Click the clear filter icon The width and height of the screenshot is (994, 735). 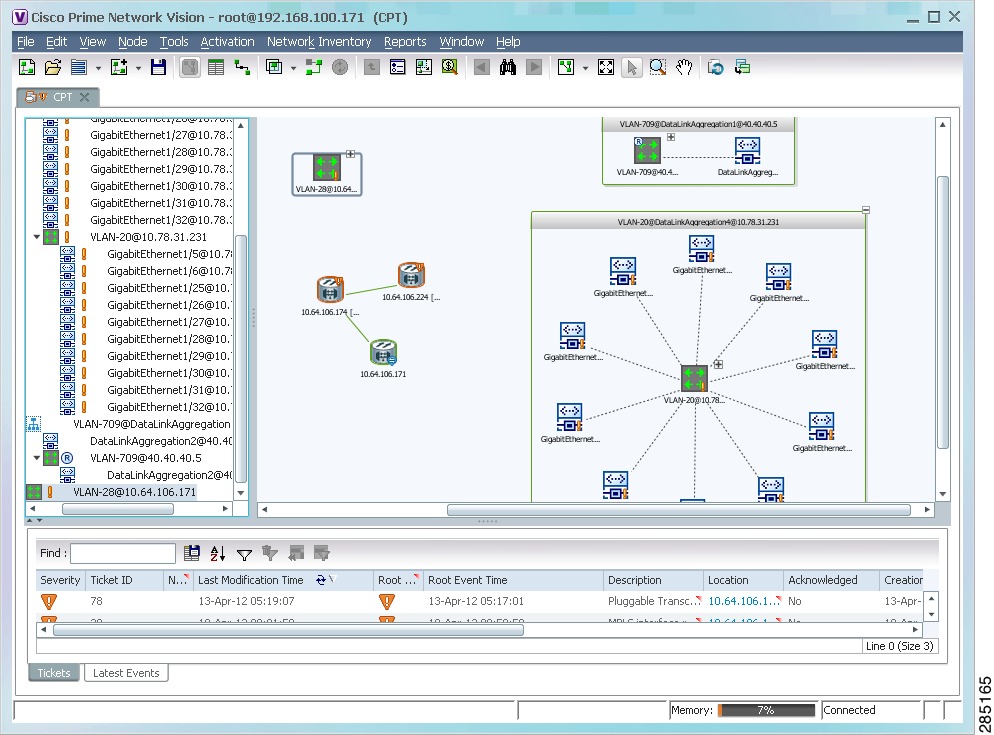coord(270,554)
